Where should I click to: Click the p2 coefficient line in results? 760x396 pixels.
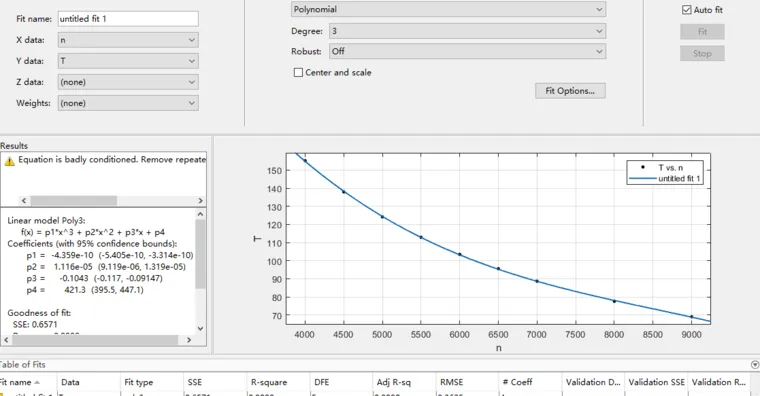[x=106, y=267]
